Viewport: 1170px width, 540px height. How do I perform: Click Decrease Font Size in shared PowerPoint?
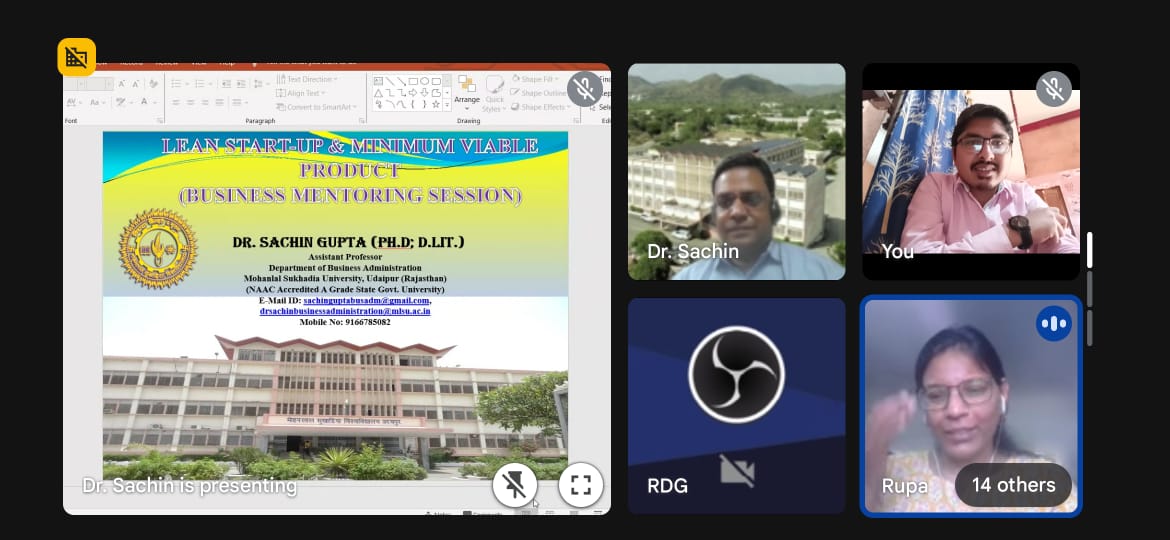pos(135,84)
